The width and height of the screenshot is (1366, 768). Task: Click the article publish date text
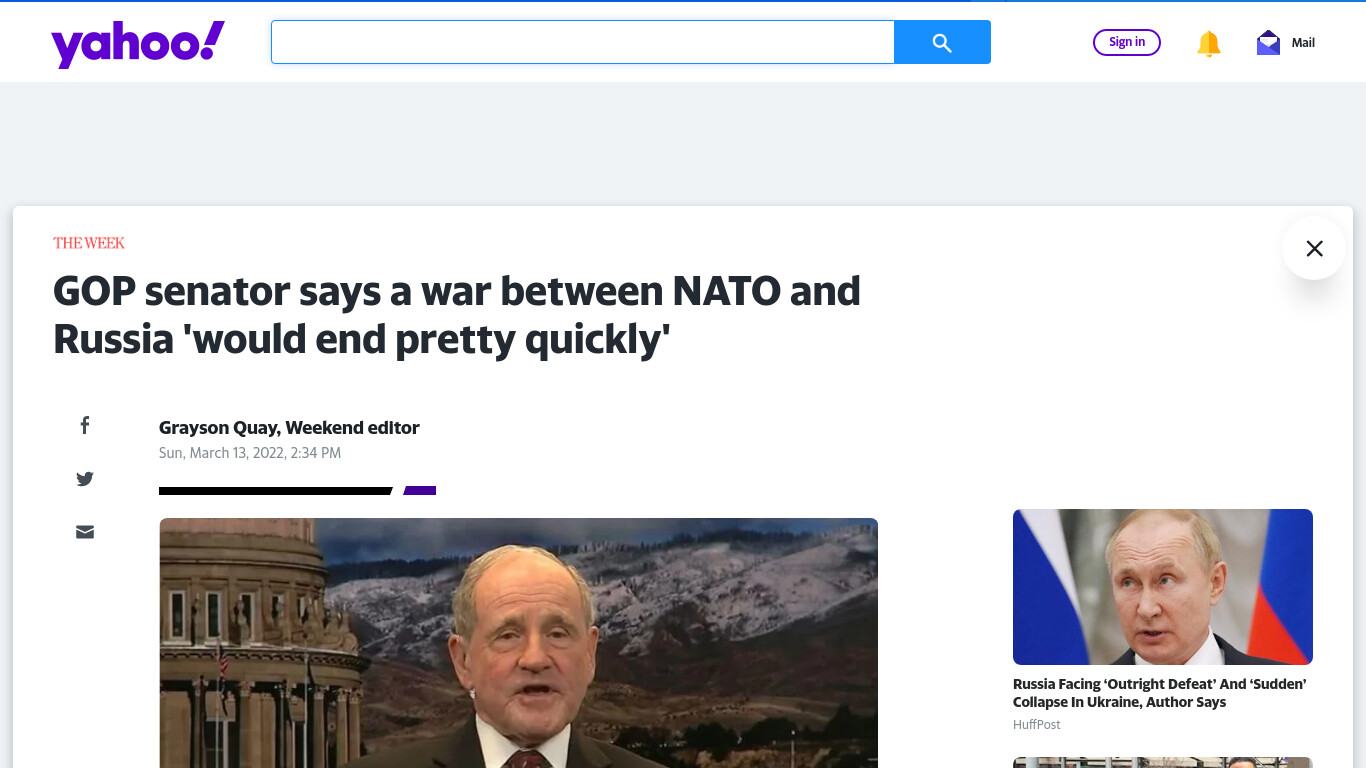(250, 453)
